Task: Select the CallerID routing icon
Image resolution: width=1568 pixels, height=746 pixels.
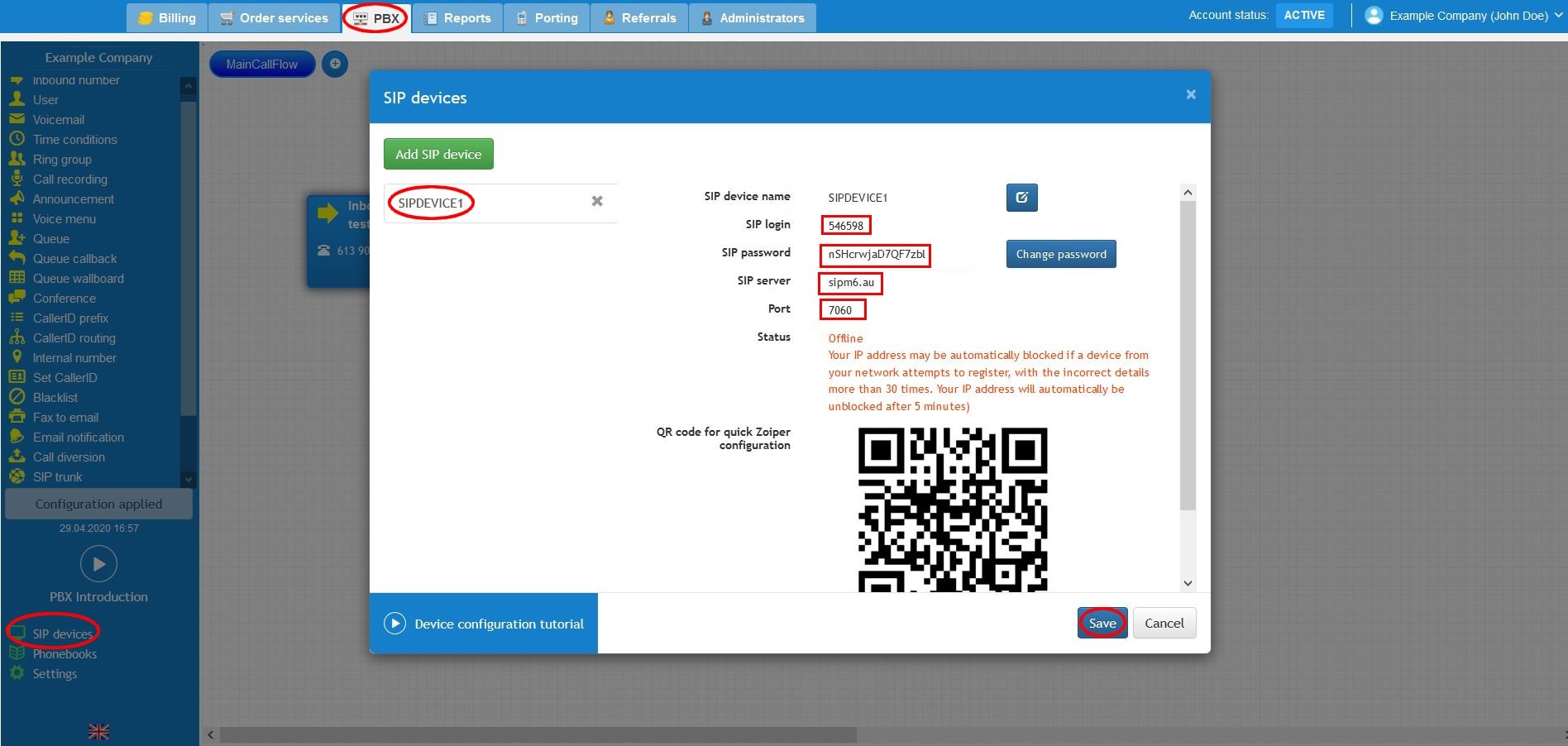Action: pos(17,337)
